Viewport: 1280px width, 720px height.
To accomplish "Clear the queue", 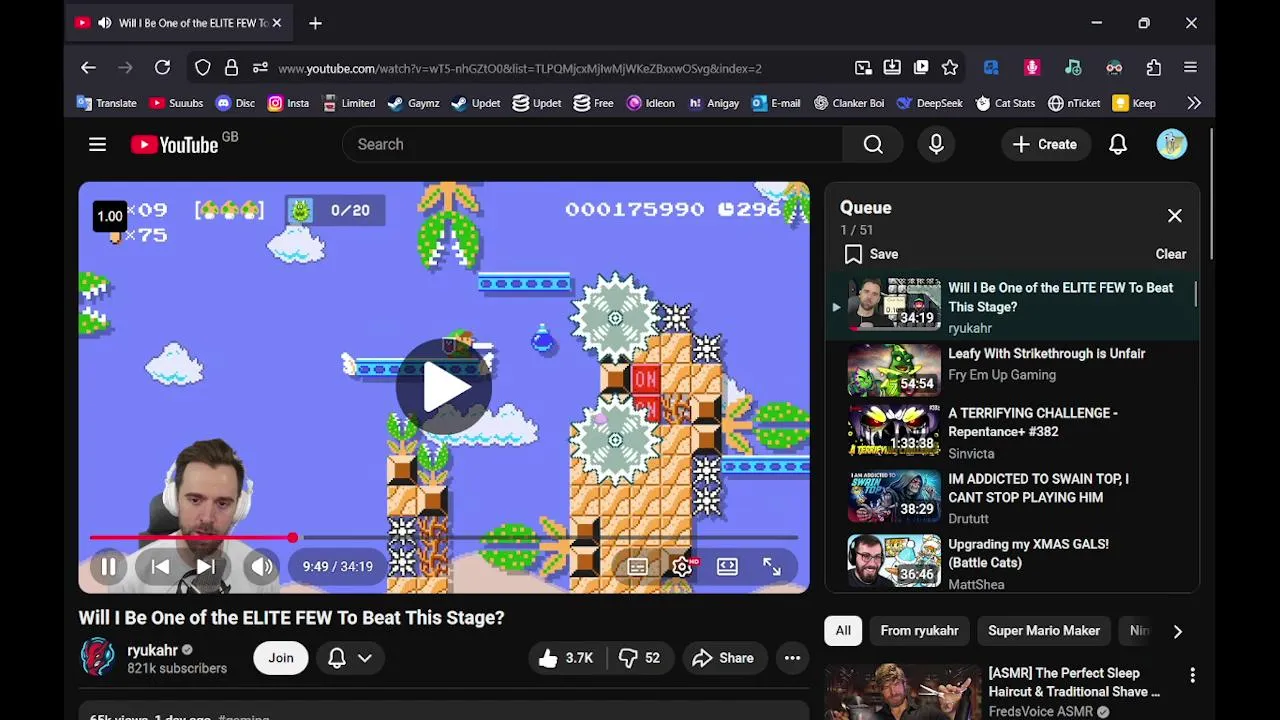I will pyautogui.click(x=1171, y=254).
